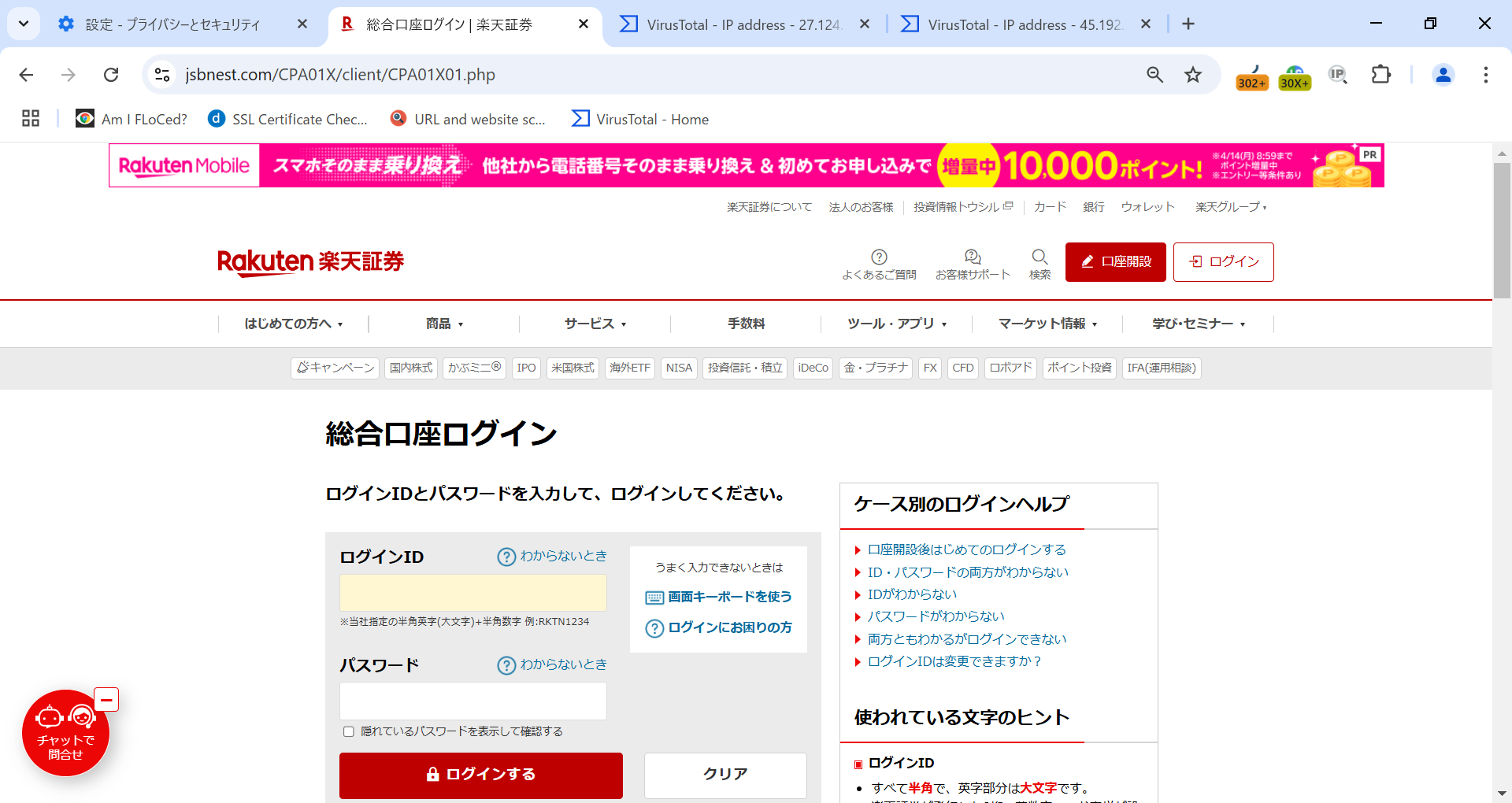Open the tab search dropdown chevron
Screen dimensions: 1512x803
click(x=24, y=24)
